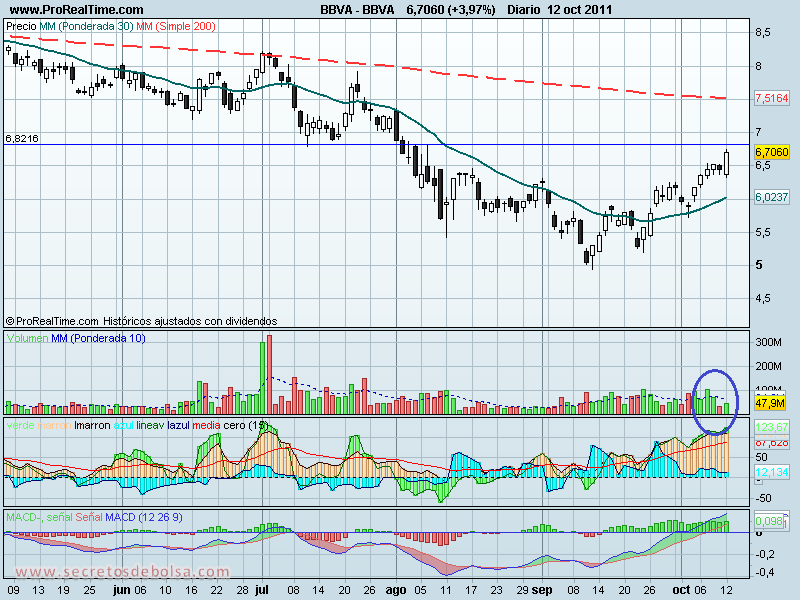Select the 5,5 price axis label
This screenshot has height=600, width=800.
pyautogui.click(x=763, y=232)
